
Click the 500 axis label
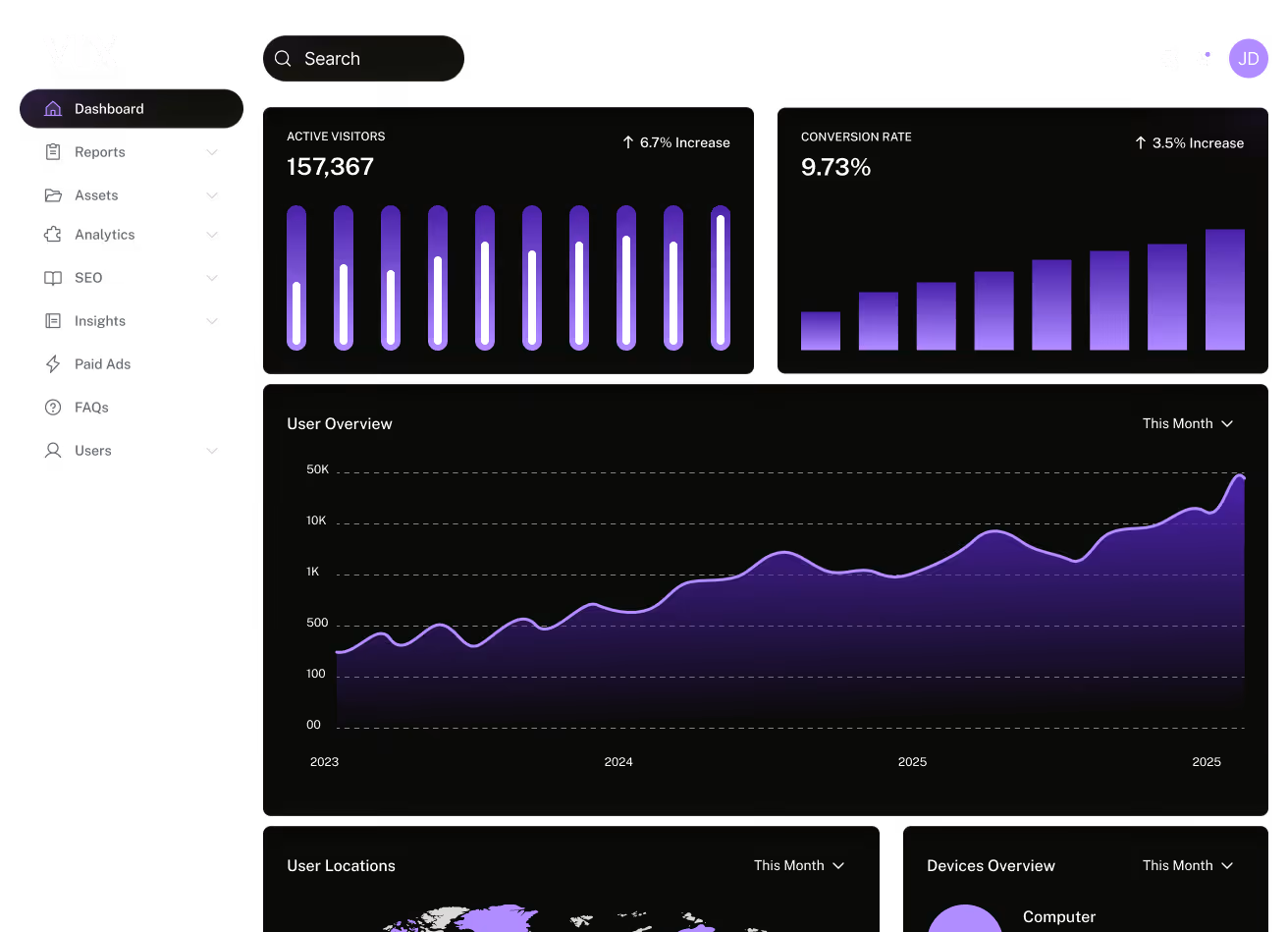(317, 623)
